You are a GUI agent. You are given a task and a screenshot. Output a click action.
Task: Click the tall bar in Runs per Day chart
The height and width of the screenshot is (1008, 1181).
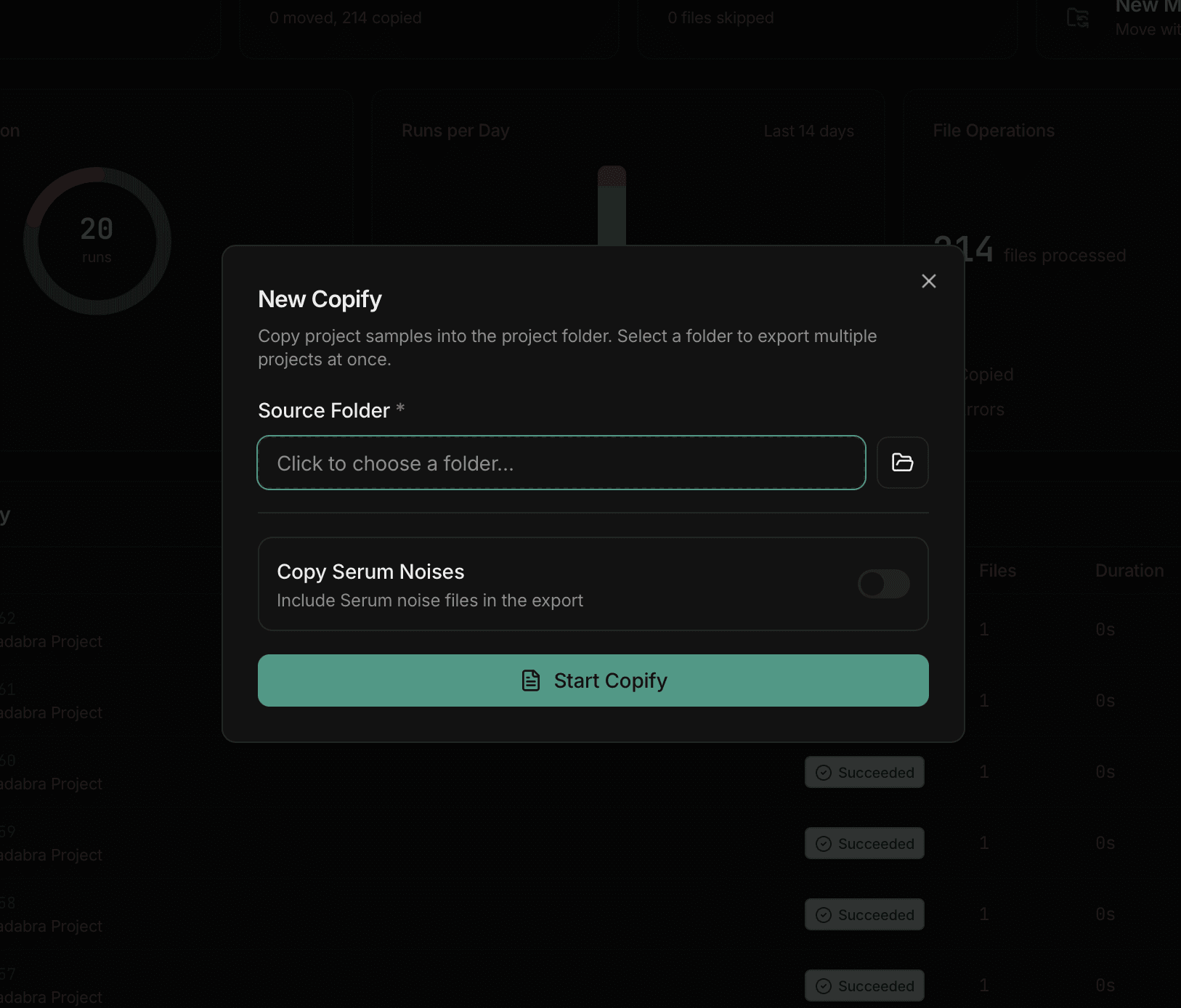pyautogui.click(x=611, y=207)
